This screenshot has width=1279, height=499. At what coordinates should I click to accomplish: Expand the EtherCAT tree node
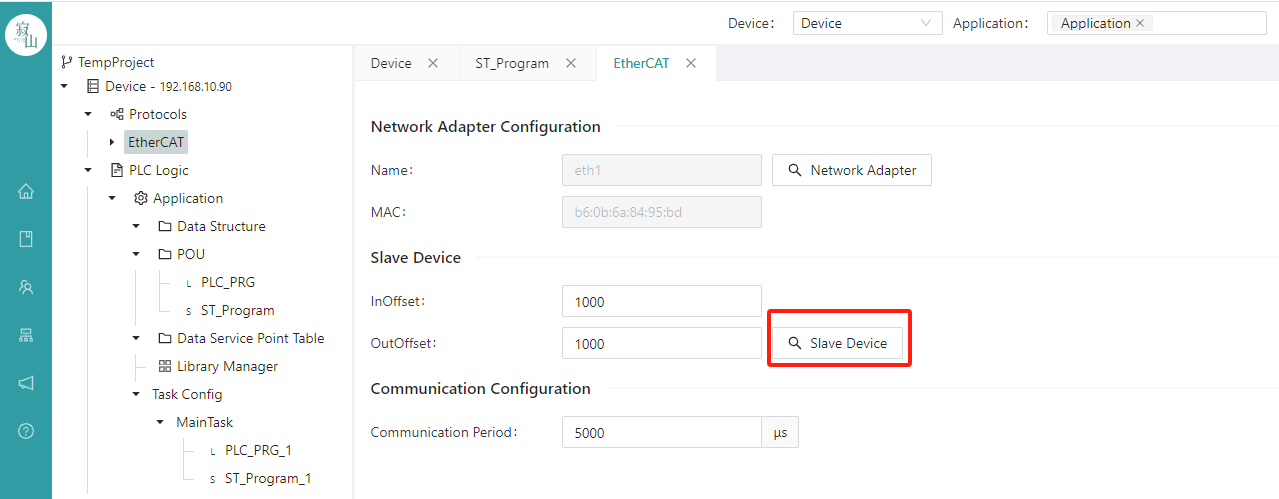point(112,143)
